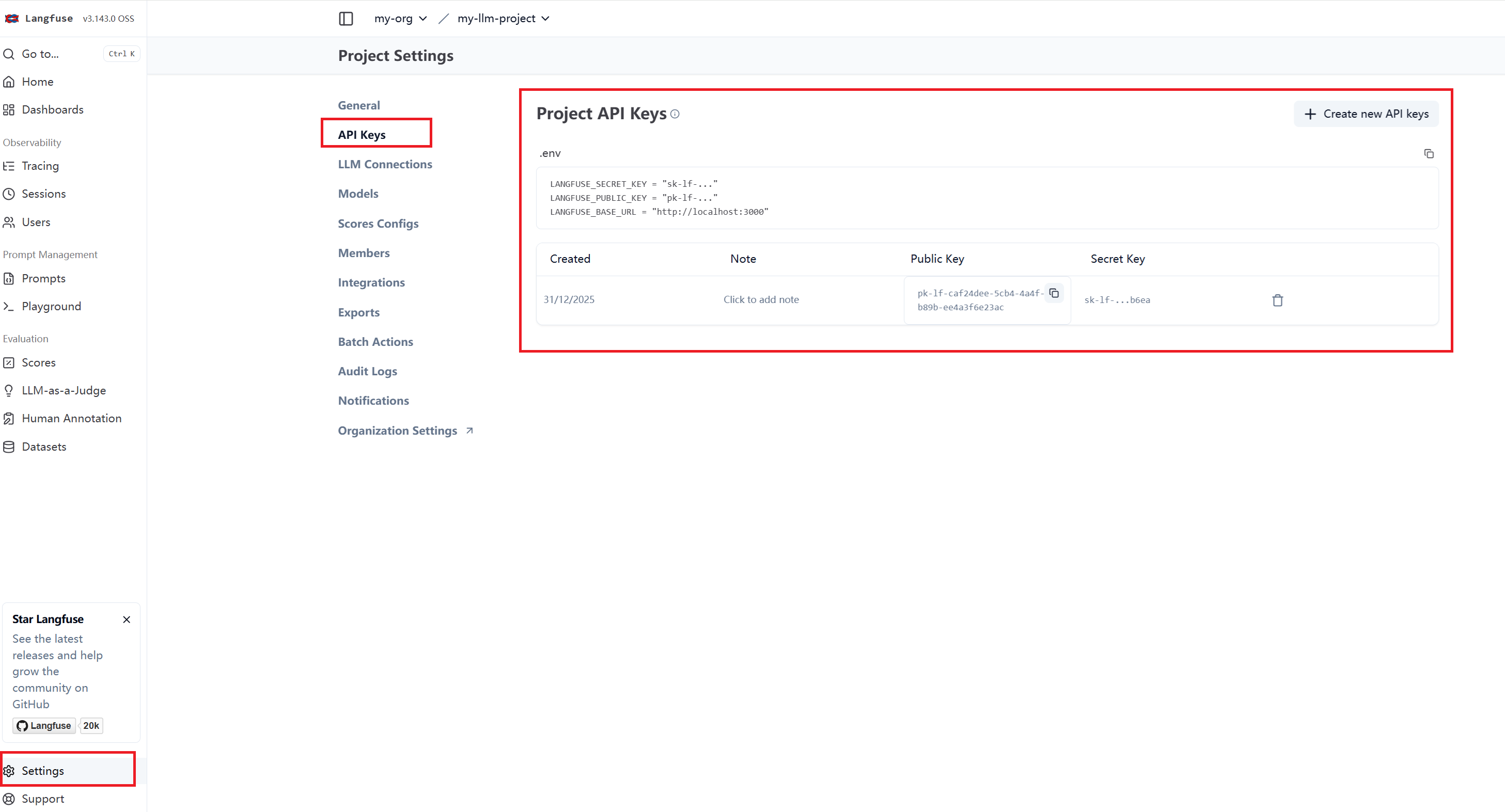Open the Playground
Image resolution: width=1505 pixels, height=812 pixels.
click(51, 307)
